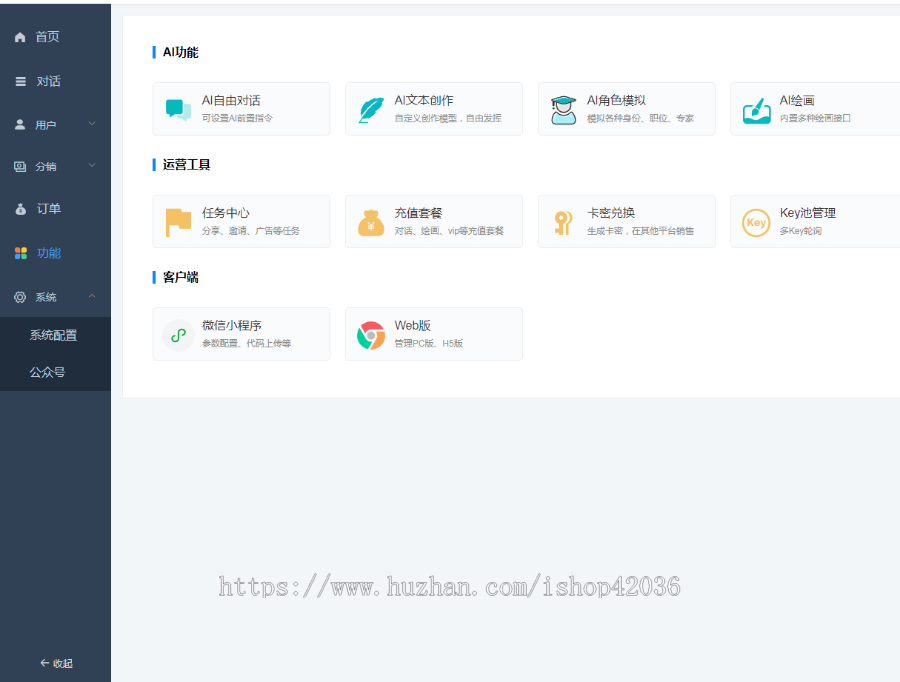
Task: Click the 功能 colored grid icon
Action: (x=21, y=253)
